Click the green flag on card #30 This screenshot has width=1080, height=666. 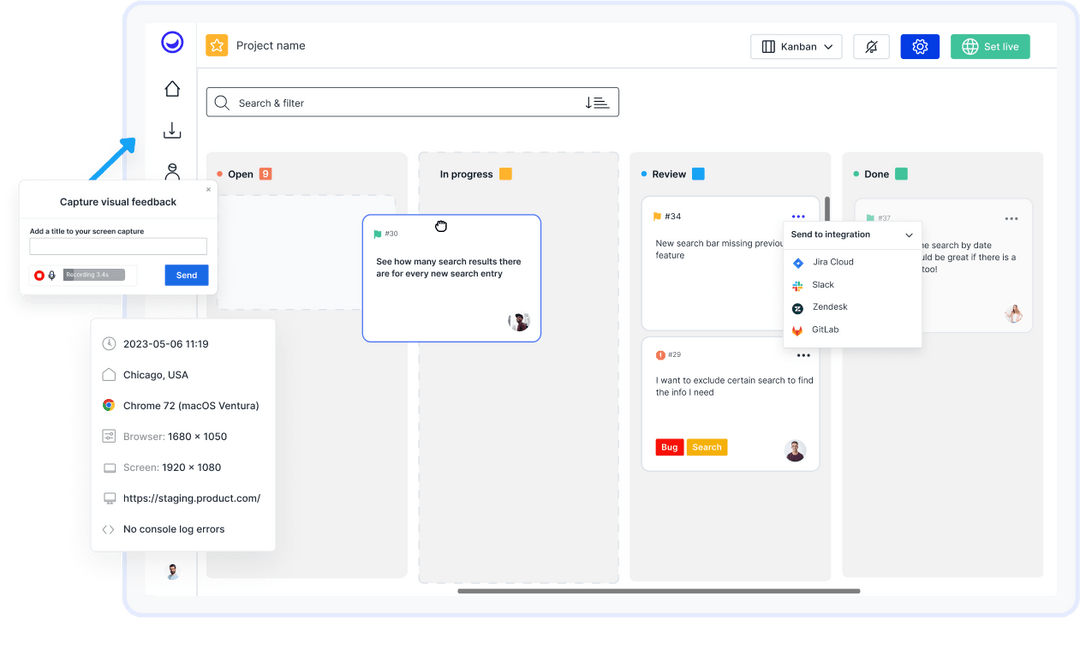pyautogui.click(x=377, y=234)
